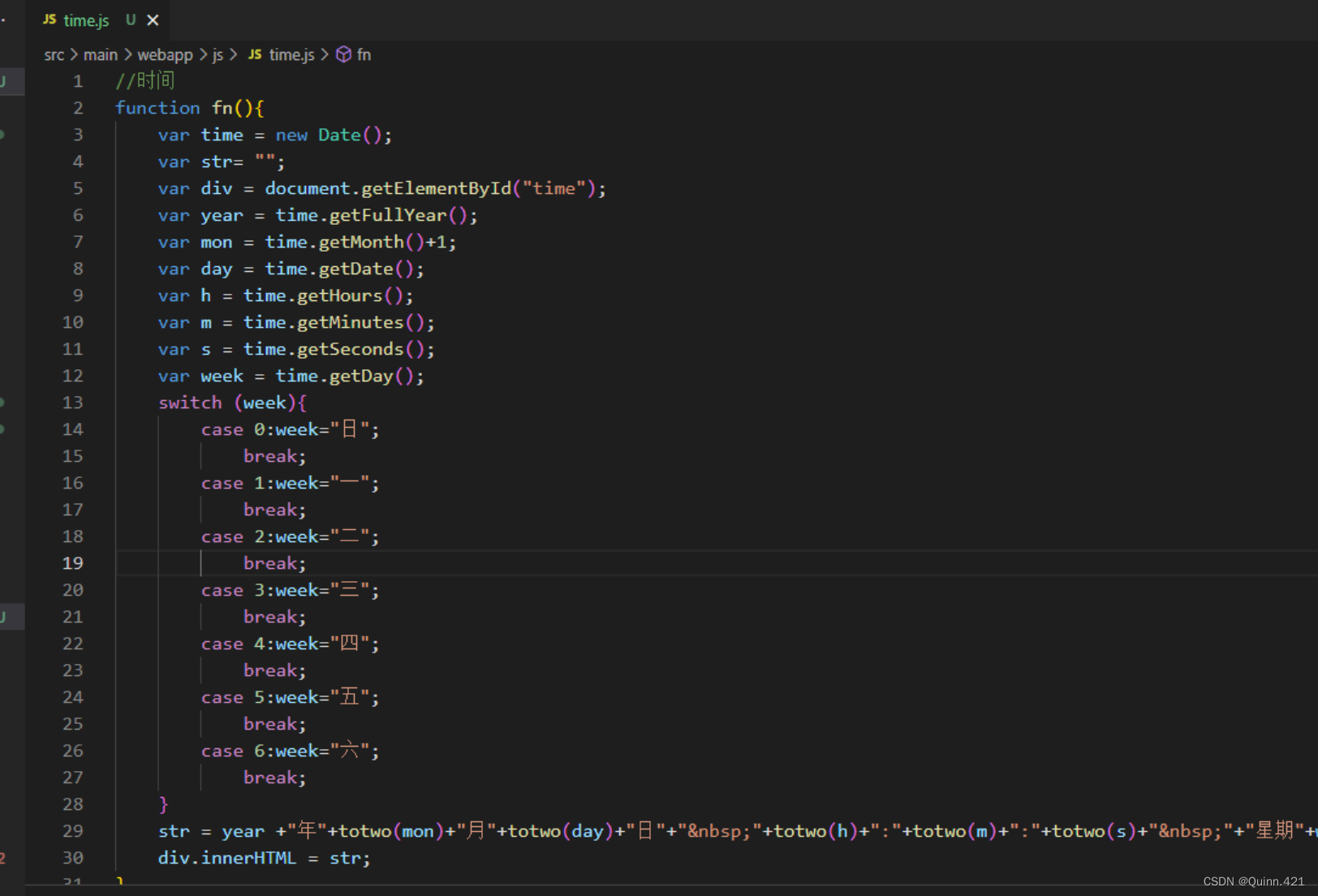The width and height of the screenshot is (1318, 896).
Task: Click the 'function' keyword on line 2
Action: [157, 108]
